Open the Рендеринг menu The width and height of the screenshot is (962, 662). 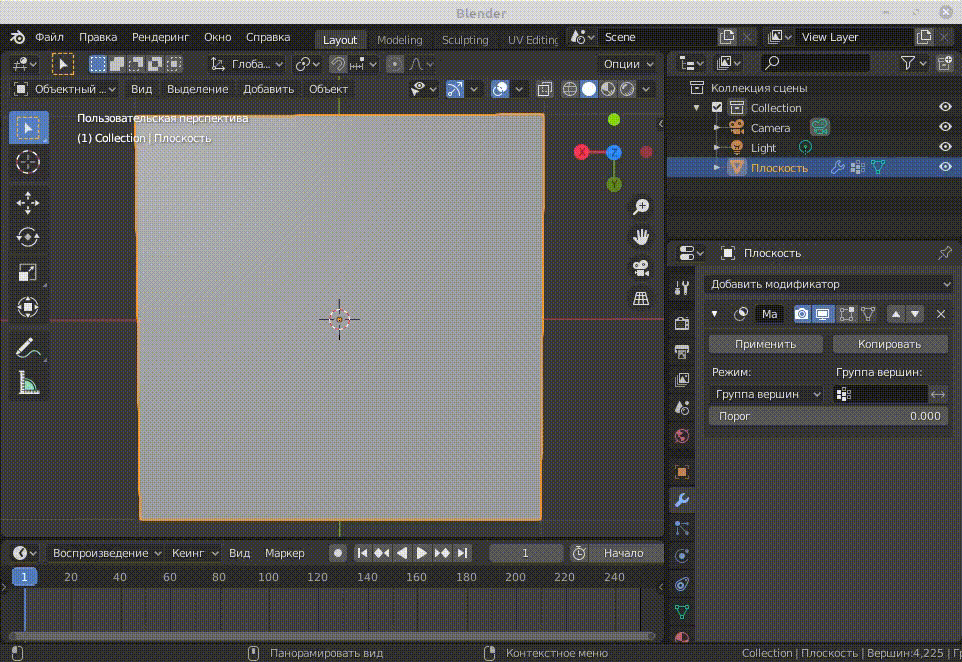tap(160, 37)
